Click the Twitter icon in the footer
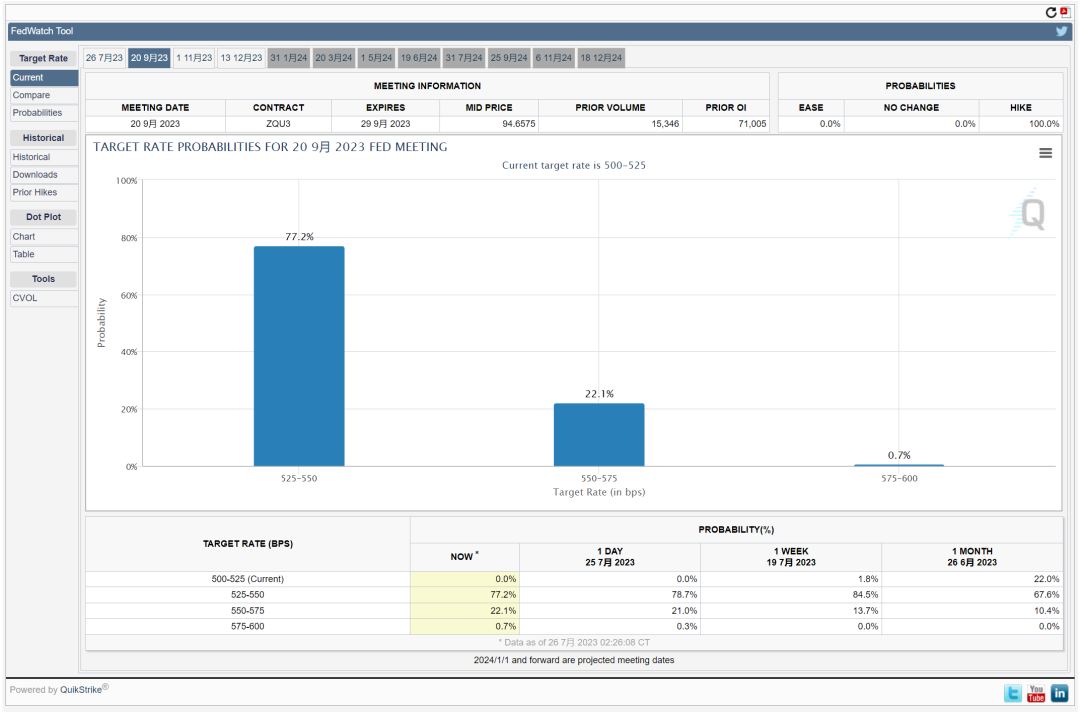 tap(1012, 693)
